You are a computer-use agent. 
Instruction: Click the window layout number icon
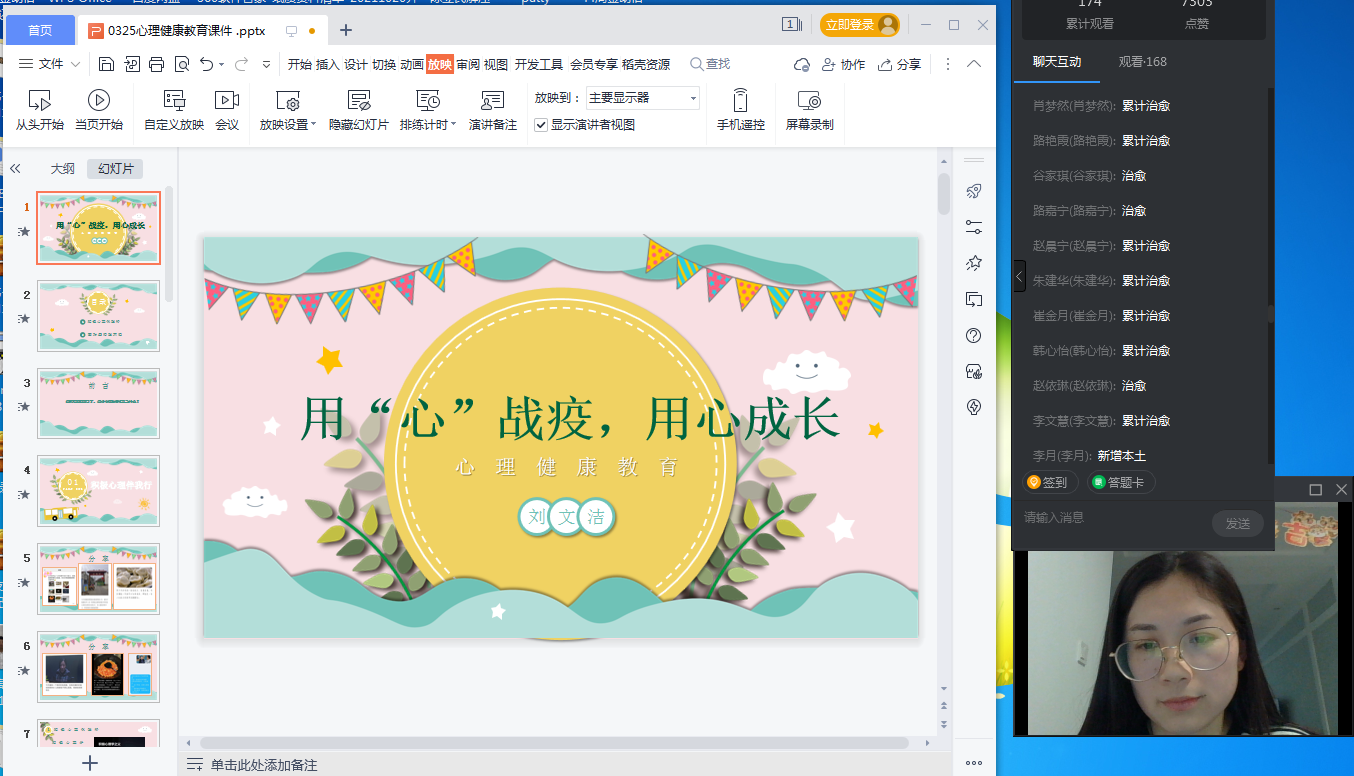[x=792, y=25]
